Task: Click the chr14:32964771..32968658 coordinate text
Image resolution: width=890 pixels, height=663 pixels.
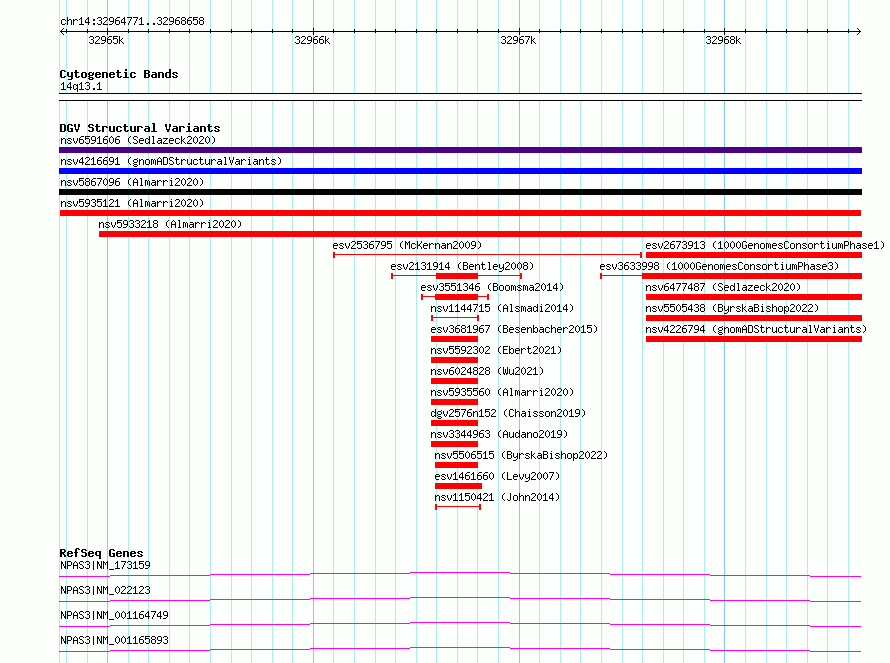Action: click(132, 22)
